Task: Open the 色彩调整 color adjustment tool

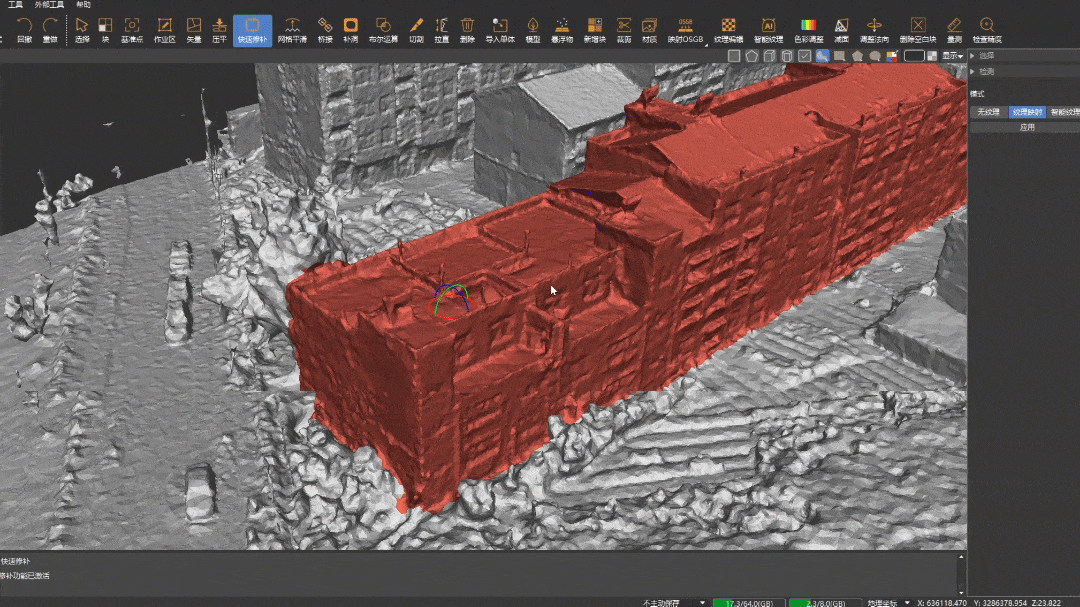Action: tap(808, 29)
